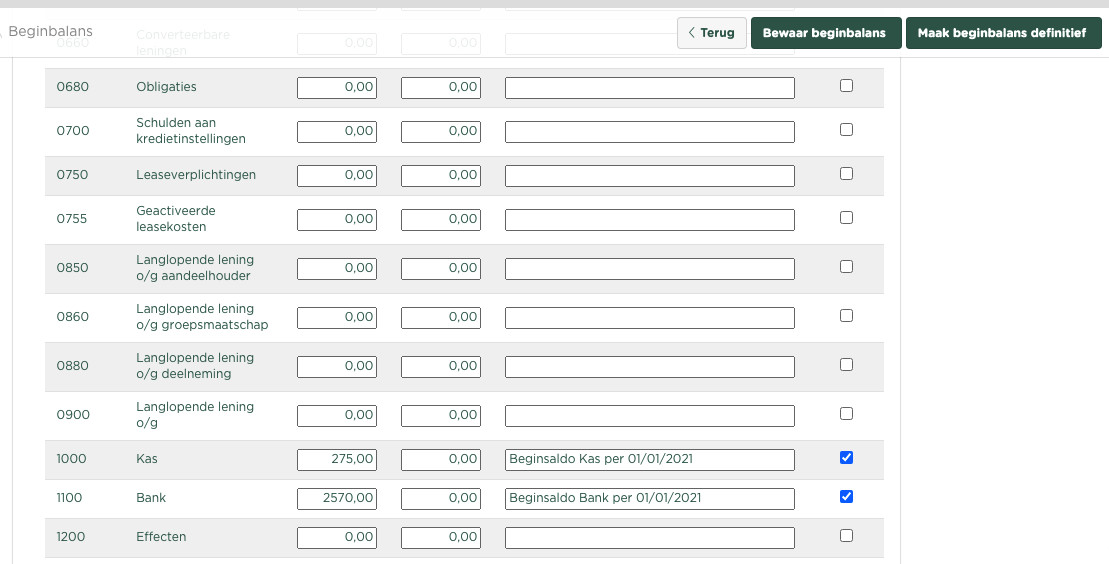This screenshot has width=1109, height=564.
Task: Check the Langlopende lening o/g aandeelhouder checkbox
Action: click(846, 267)
